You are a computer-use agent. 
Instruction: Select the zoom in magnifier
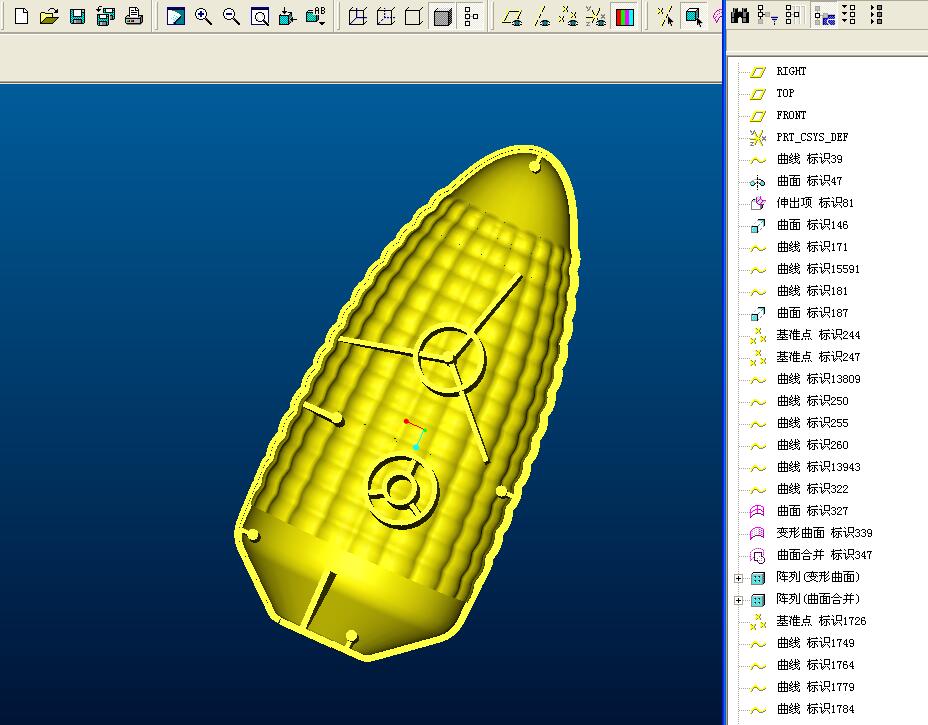point(203,16)
